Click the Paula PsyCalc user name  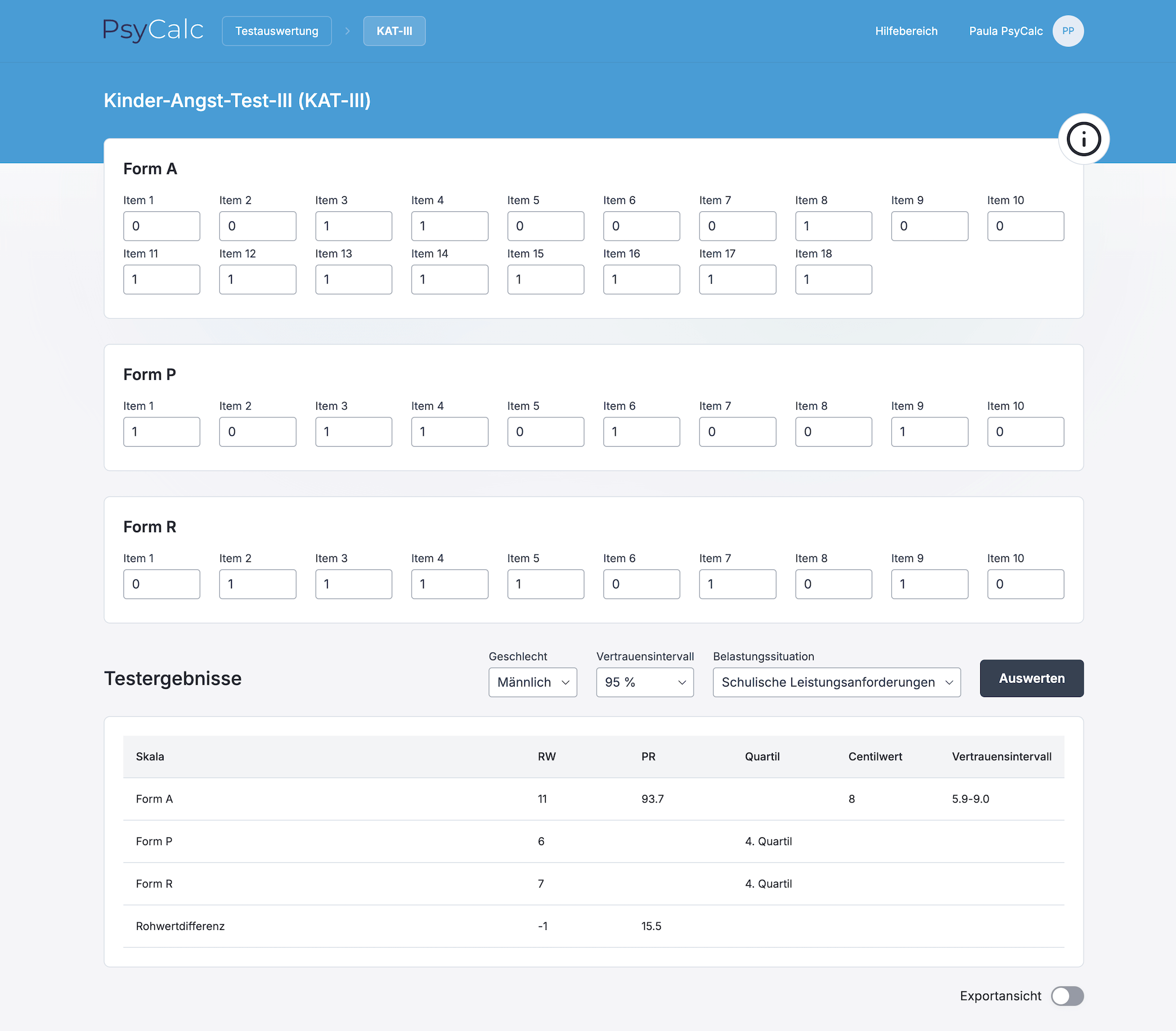1005,31
